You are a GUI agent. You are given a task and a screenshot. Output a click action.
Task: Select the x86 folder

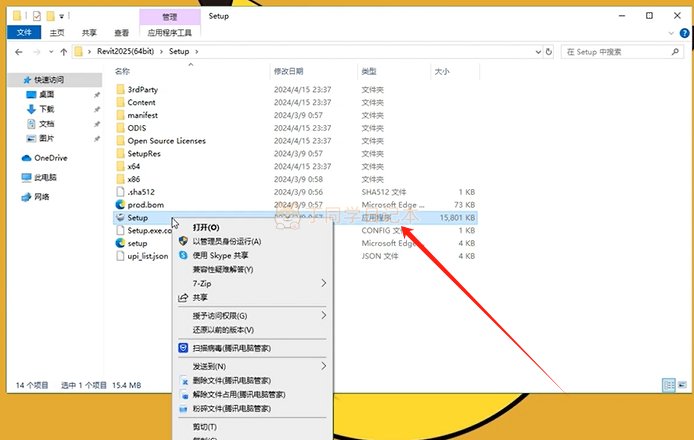click(x=134, y=179)
